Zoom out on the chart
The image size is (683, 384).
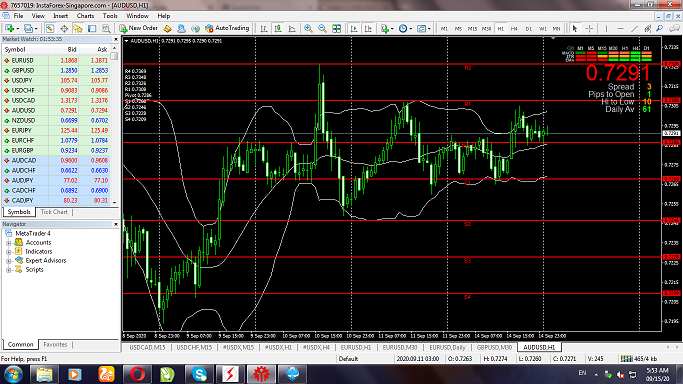coord(322,28)
